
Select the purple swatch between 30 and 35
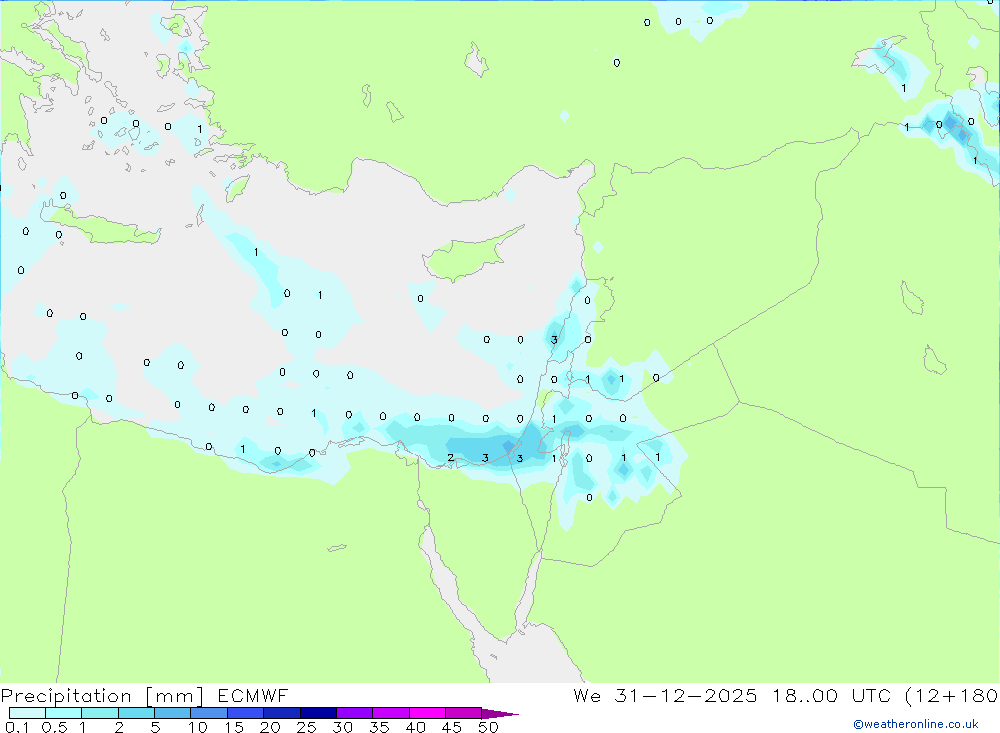click(355, 713)
